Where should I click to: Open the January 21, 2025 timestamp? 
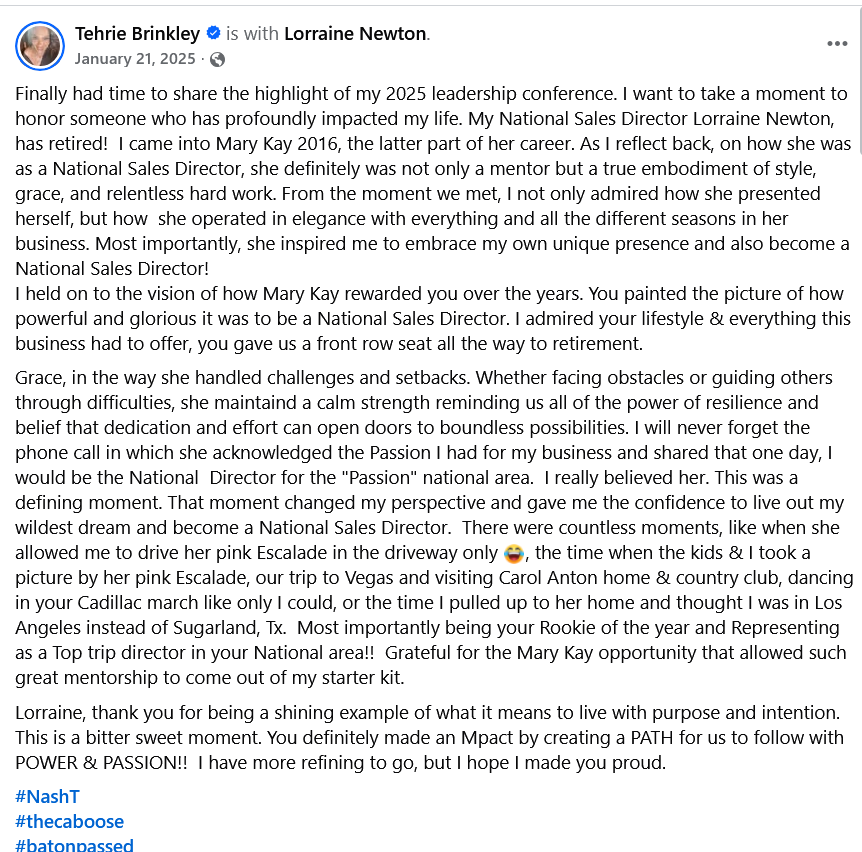pyautogui.click(x=135, y=59)
